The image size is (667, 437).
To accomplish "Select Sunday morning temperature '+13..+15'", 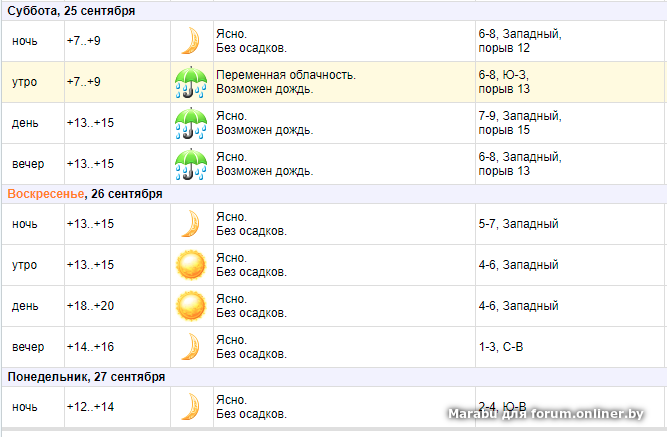I will tap(90, 265).
